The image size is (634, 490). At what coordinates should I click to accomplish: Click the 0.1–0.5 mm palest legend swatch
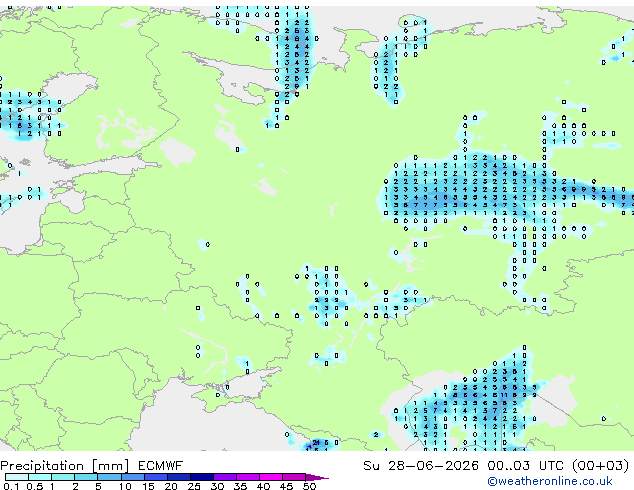coord(17,477)
